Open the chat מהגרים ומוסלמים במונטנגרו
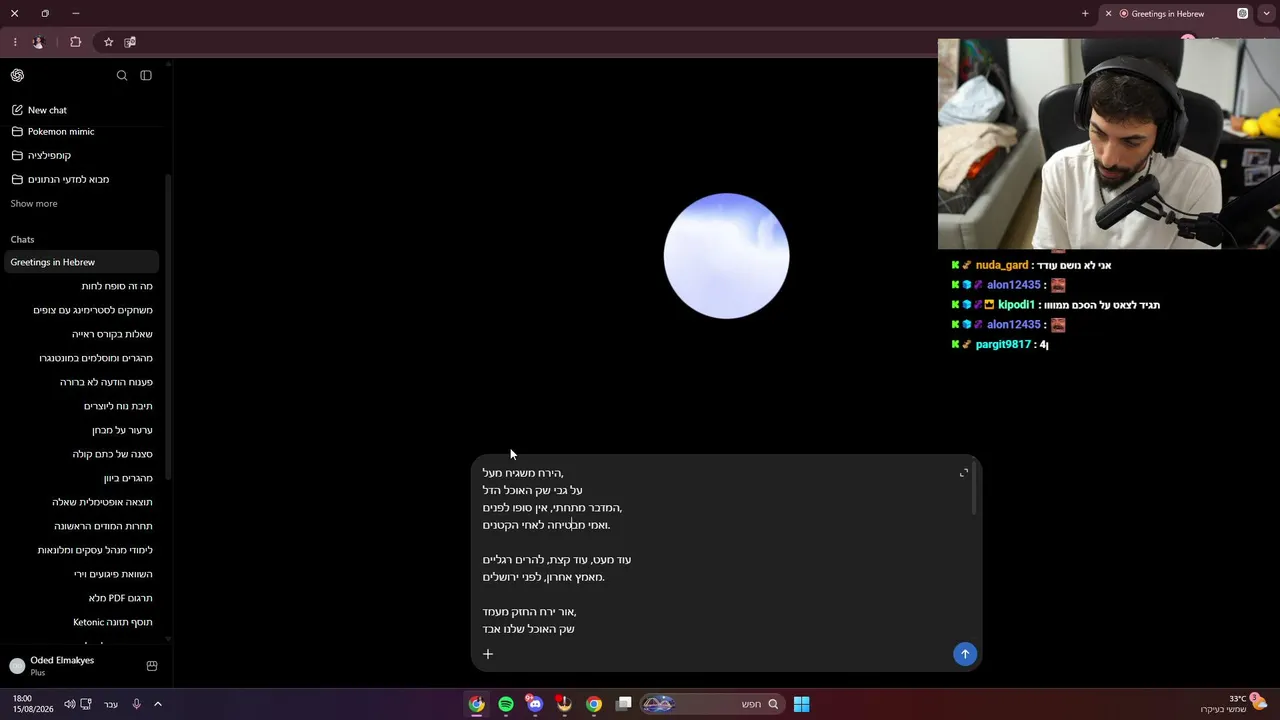Screen dimensions: 1280x720 coord(80,358)
